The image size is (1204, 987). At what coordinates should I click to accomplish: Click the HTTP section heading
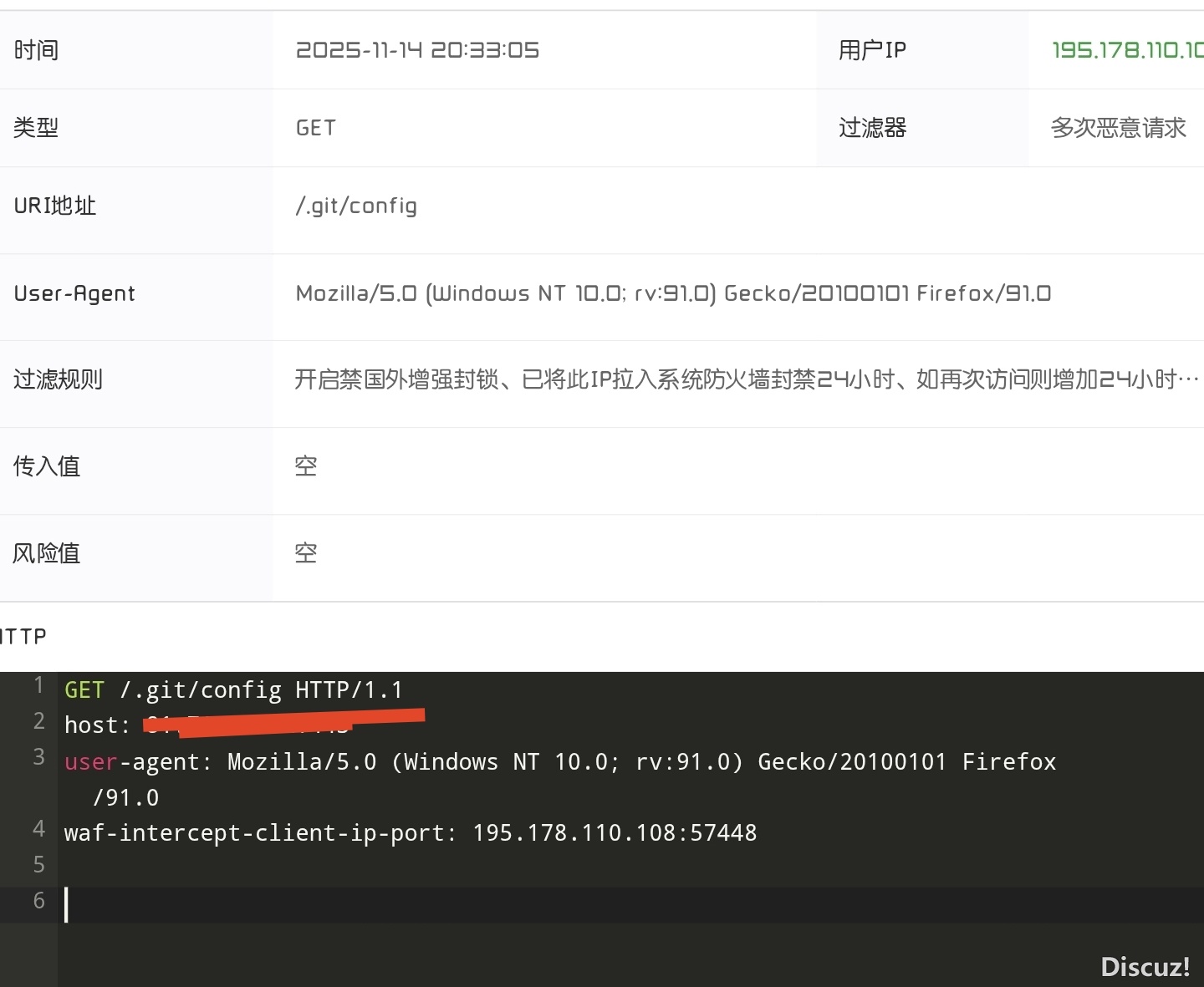(23, 637)
